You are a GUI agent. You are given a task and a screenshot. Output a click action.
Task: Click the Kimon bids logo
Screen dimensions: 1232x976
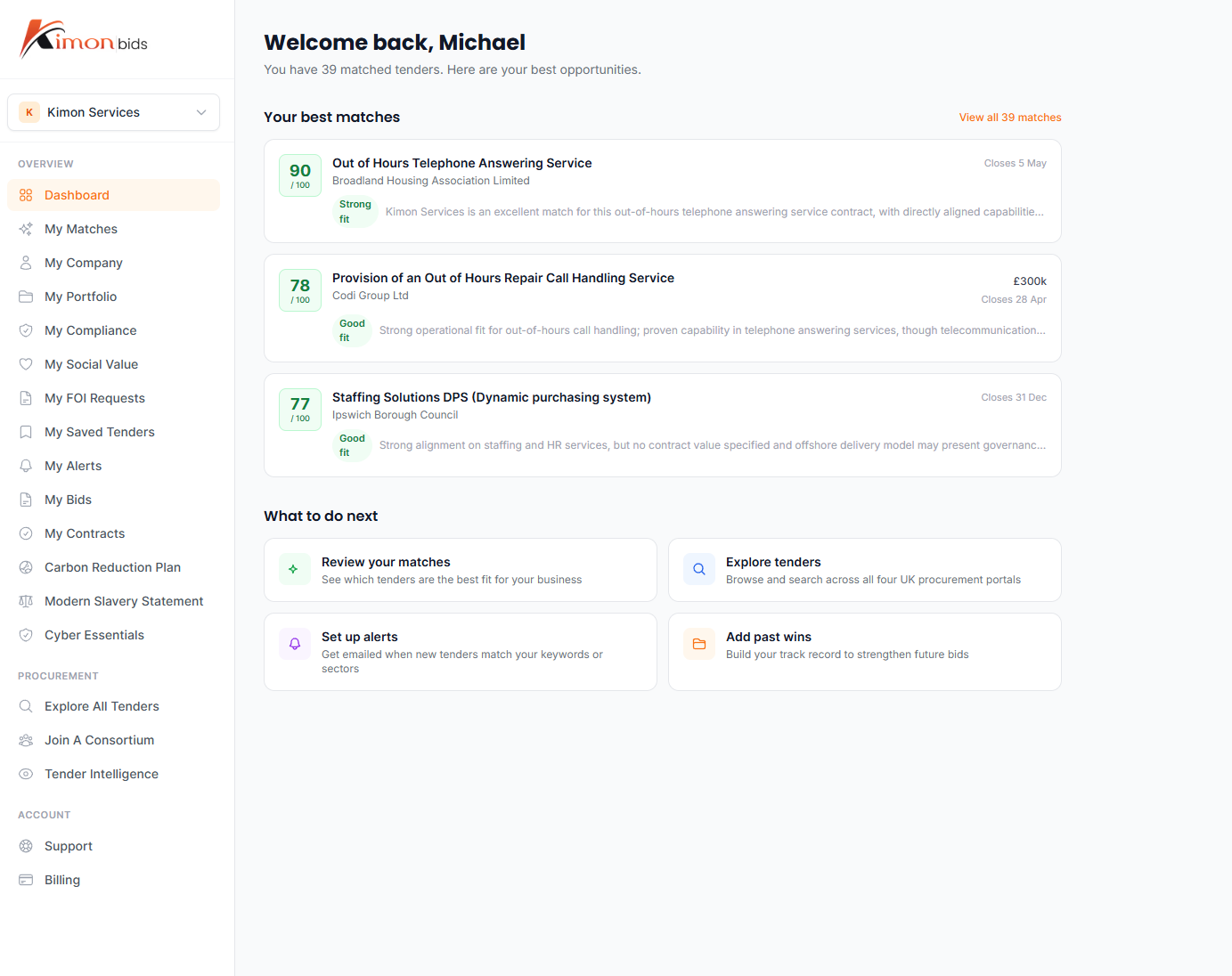84,40
